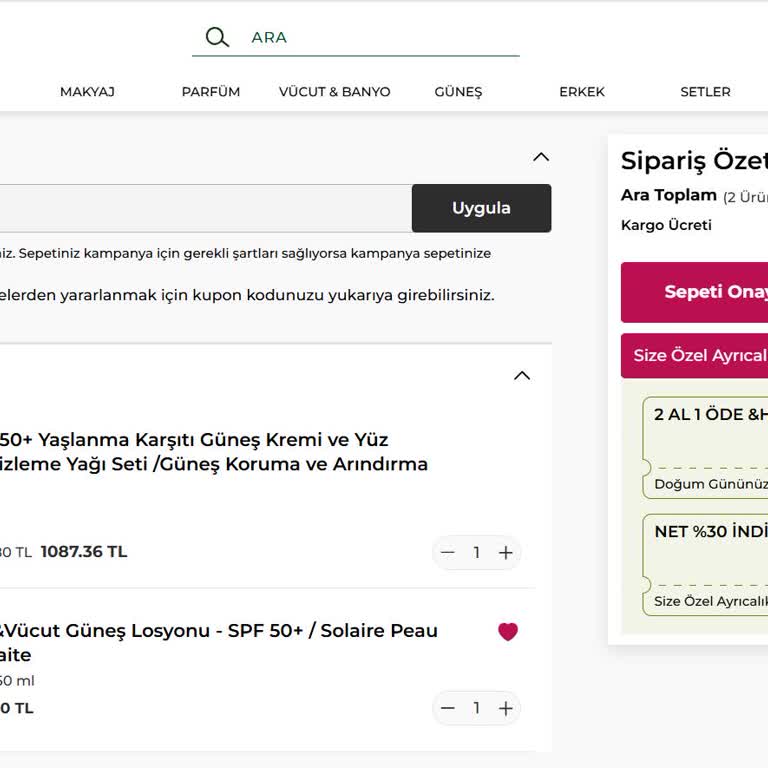Decrease quantity of sunscreen set

[x=448, y=553]
